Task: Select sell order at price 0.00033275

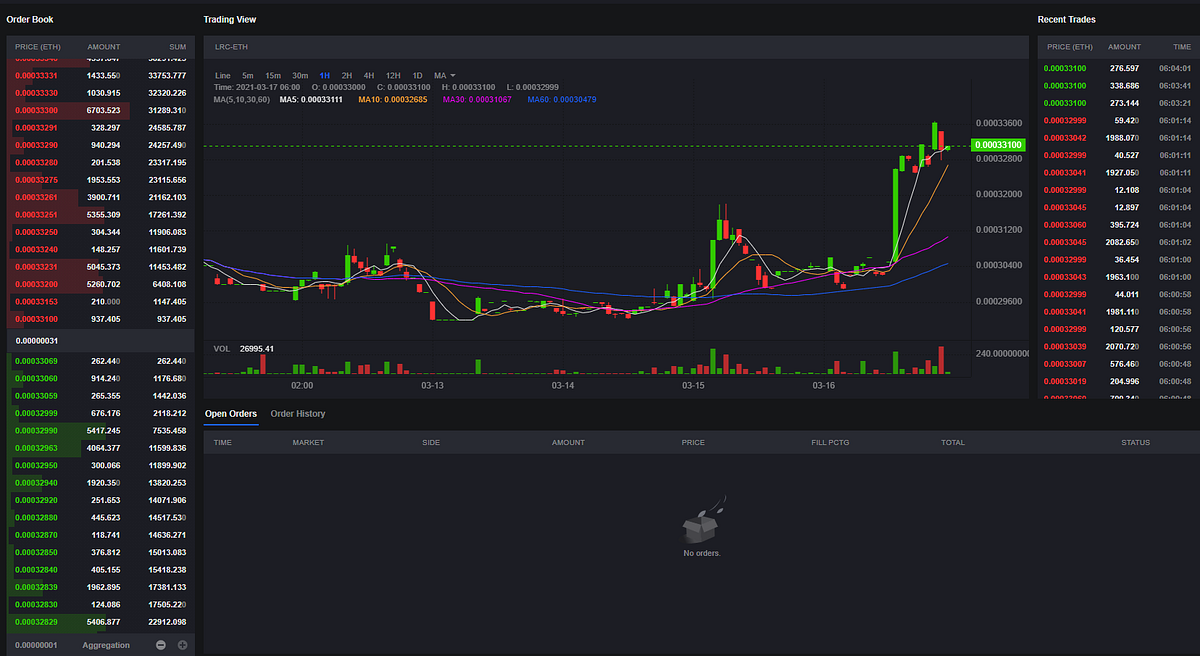Action: point(101,180)
